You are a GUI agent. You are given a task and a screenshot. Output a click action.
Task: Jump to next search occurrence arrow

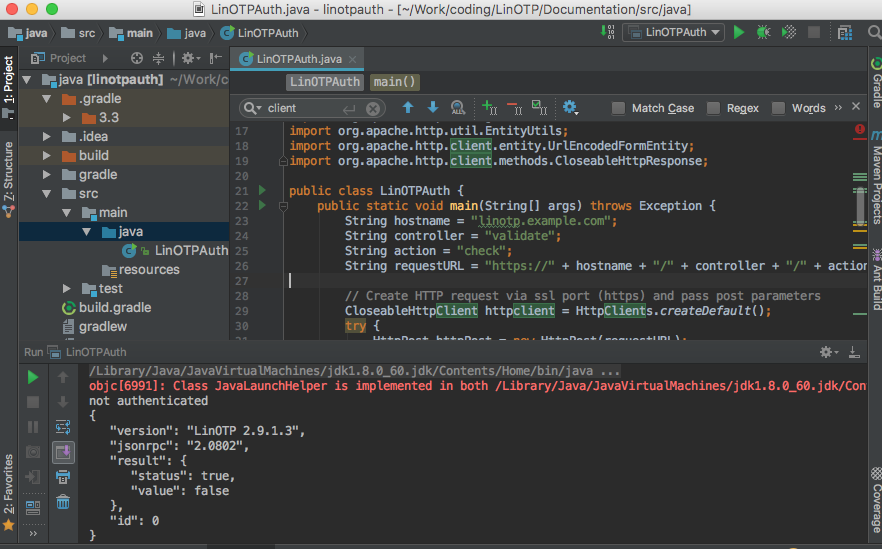tap(433, 108)
